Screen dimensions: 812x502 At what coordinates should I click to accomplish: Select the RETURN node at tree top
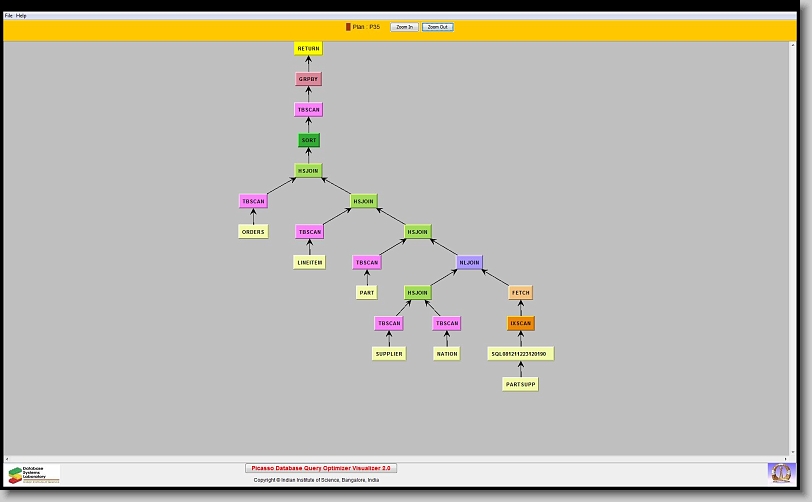pyautogui.click(x=308, y=48)
